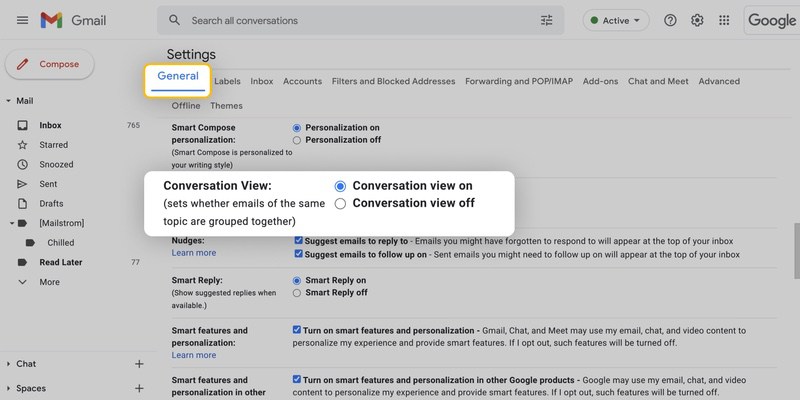
Task: Open the Active status dropdown
Action: [x=616, y=20]
